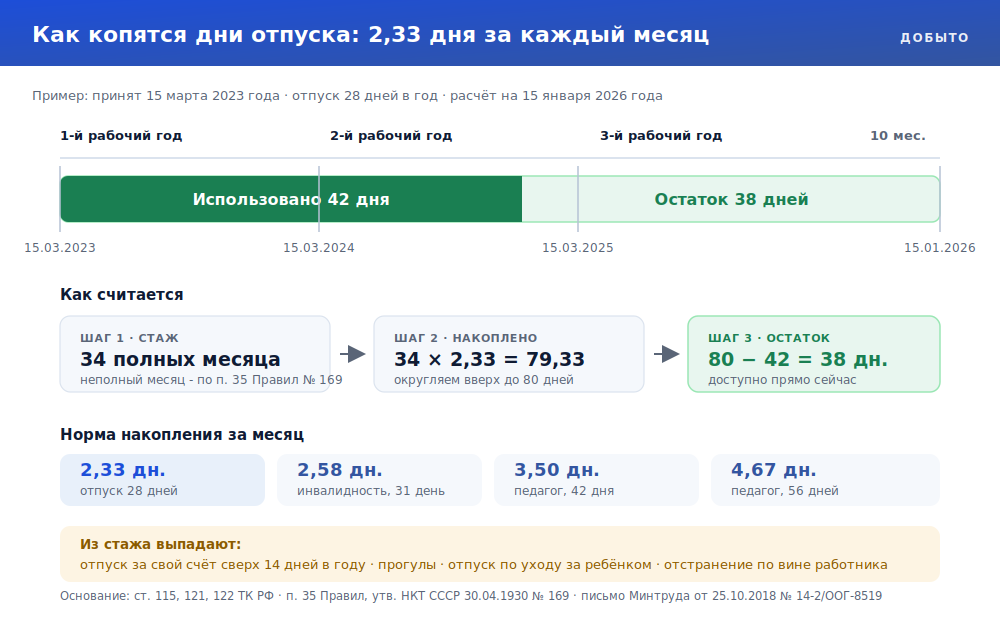
Task: Open the 'Шаг 1 · Стаж' card
Action: (195, 354)
